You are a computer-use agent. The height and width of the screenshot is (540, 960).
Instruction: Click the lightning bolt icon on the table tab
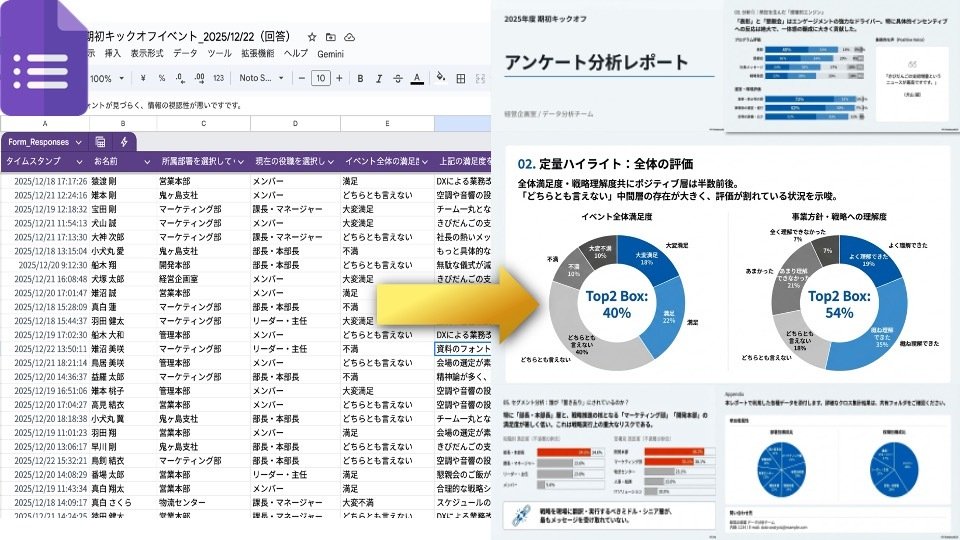pyautogui.click(x=124, y=142)
